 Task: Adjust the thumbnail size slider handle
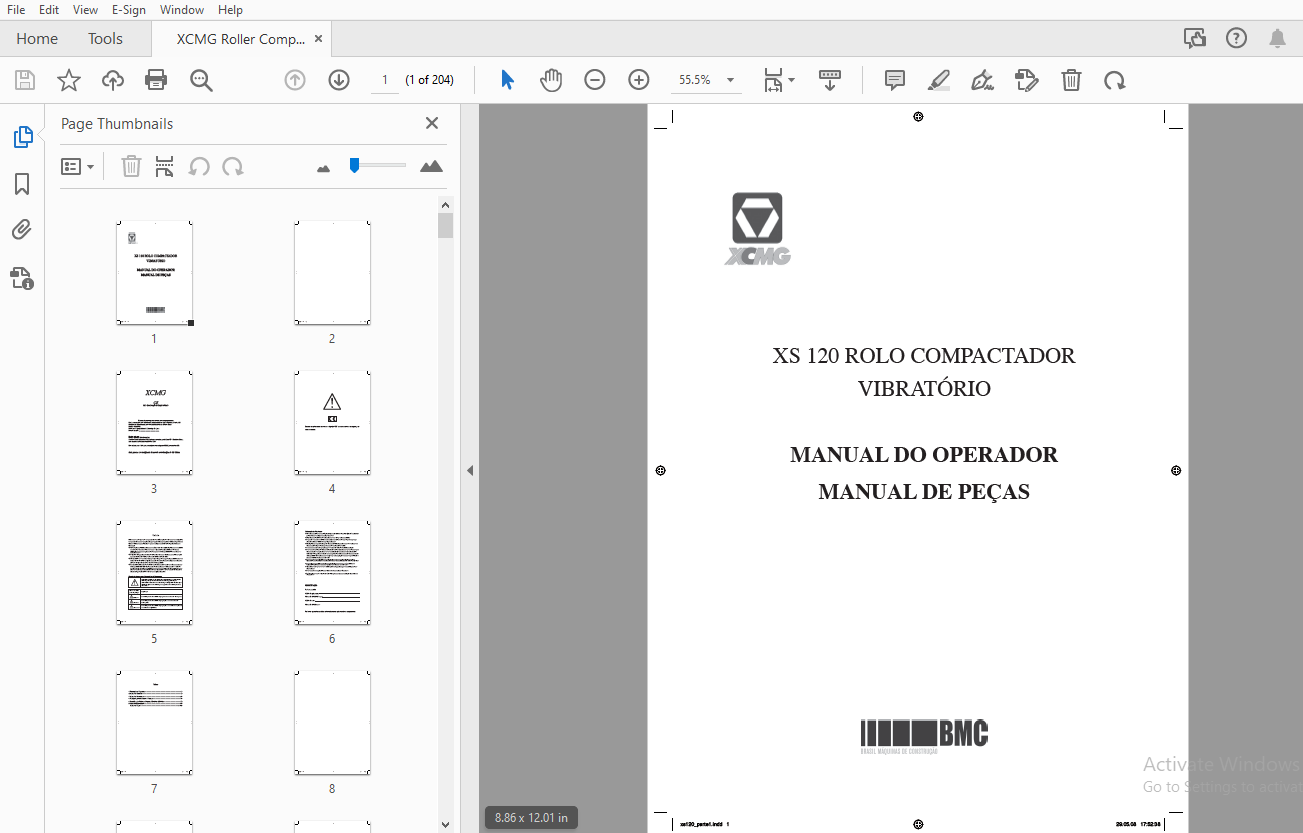coord(354,165)
